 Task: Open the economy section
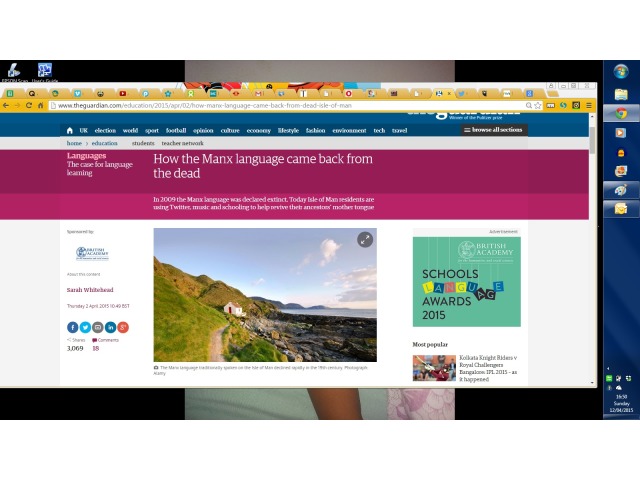tap(259, 131)
